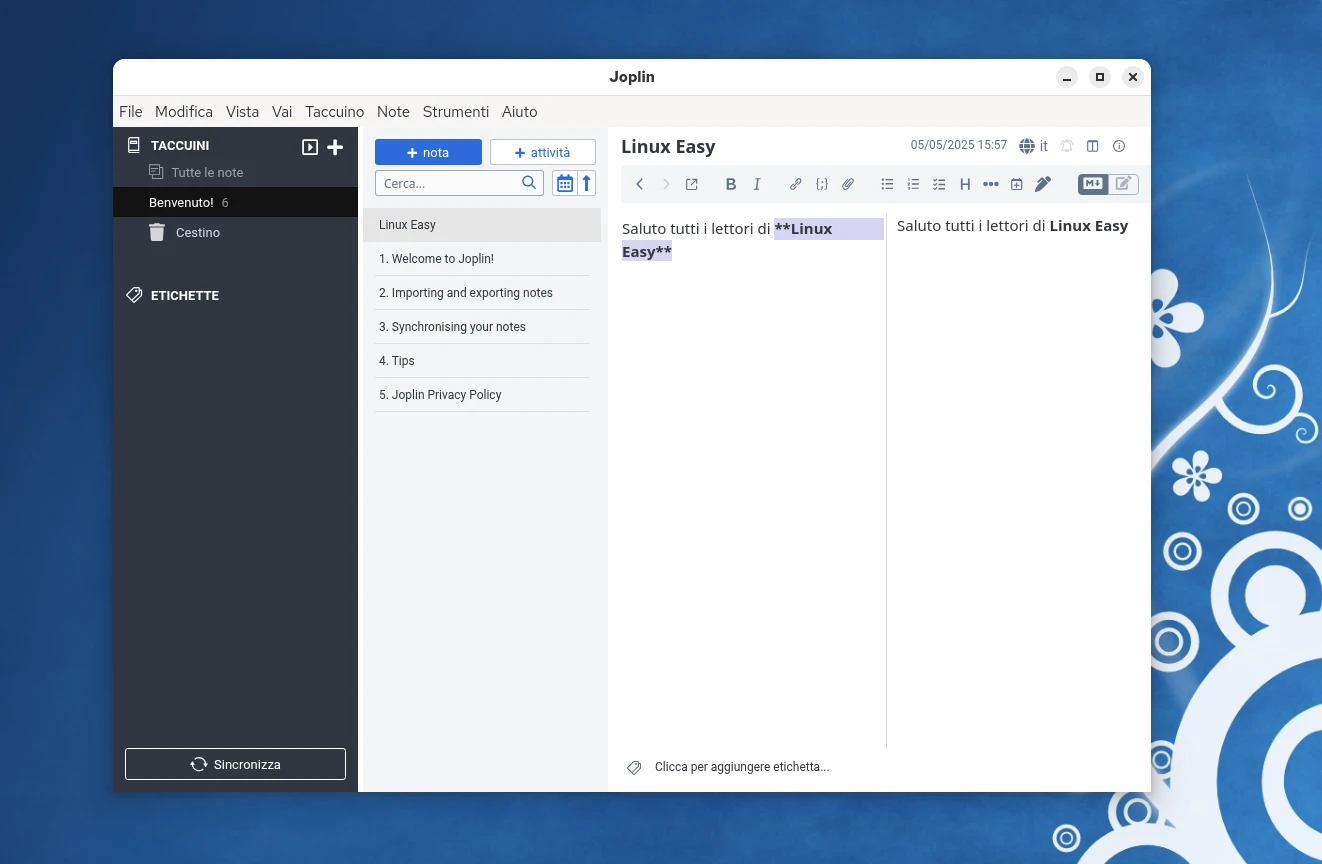Image resolution: width=1322 pixels, height=864 pixels.
Task: Insert a numbered list
Action: click(913, 184)
